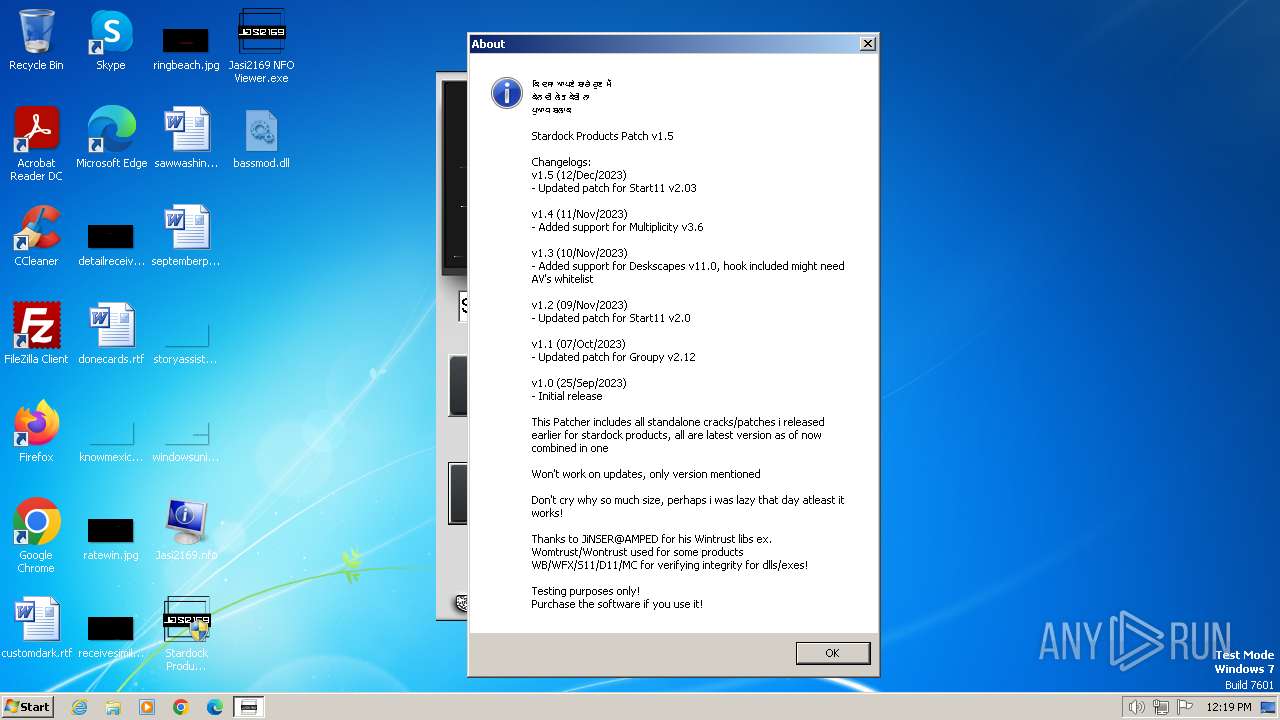Screen dimensions: 1280x720
Task: Click the 'Testing purposes only!' line
Action: tap(585, 591)
